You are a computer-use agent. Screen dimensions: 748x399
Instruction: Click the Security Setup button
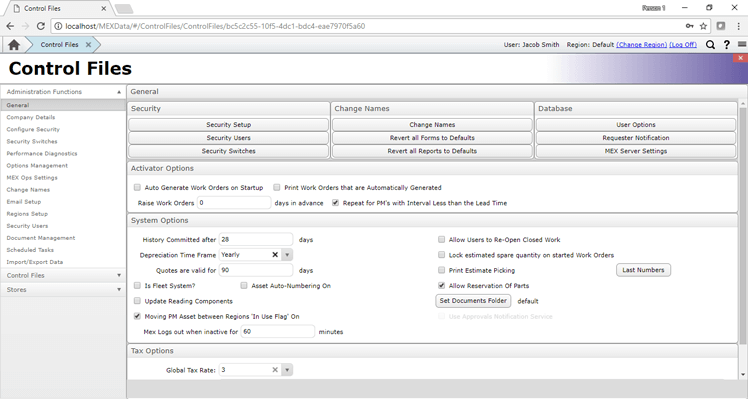pos(229,125)
